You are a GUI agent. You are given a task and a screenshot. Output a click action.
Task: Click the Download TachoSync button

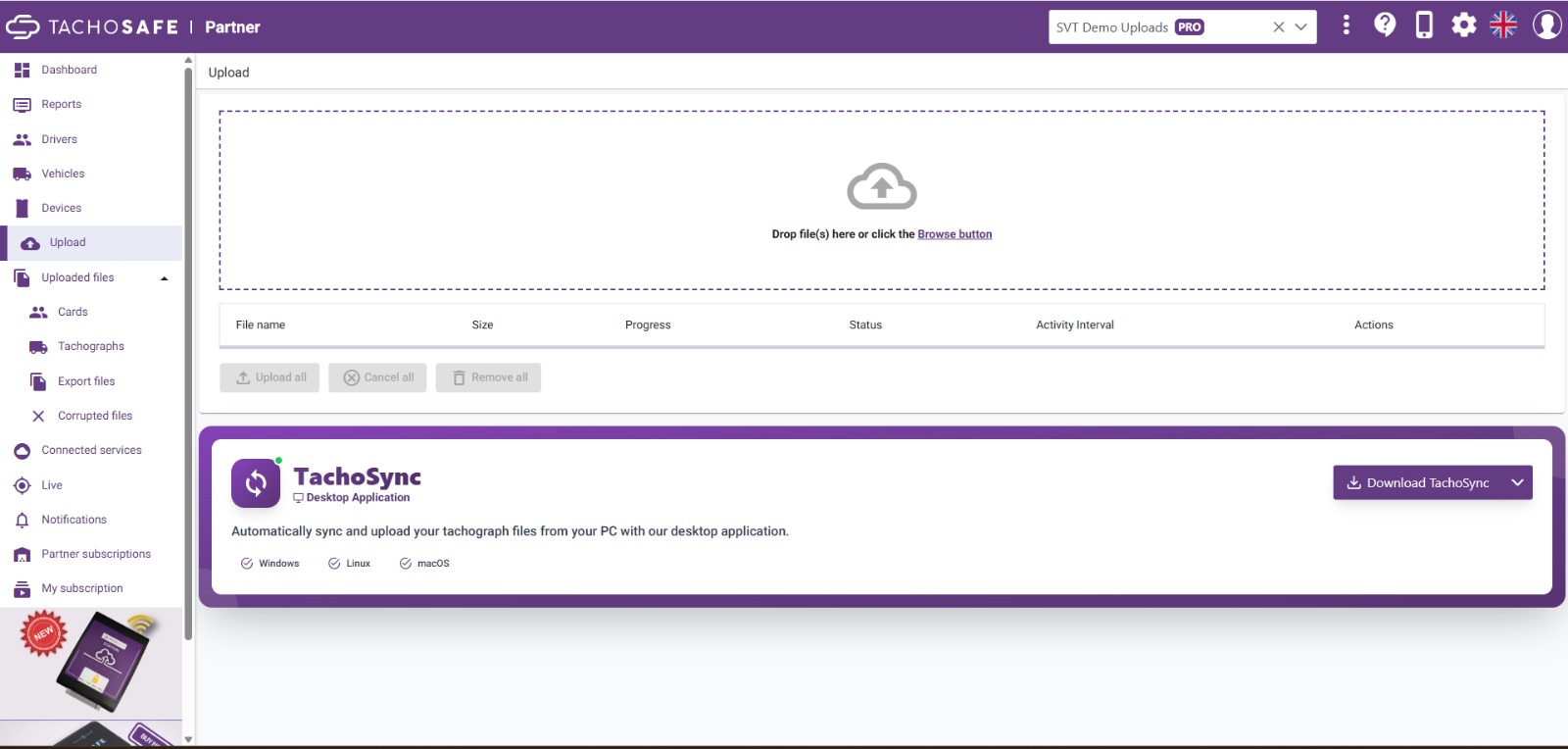click(x=1418, y=482)
